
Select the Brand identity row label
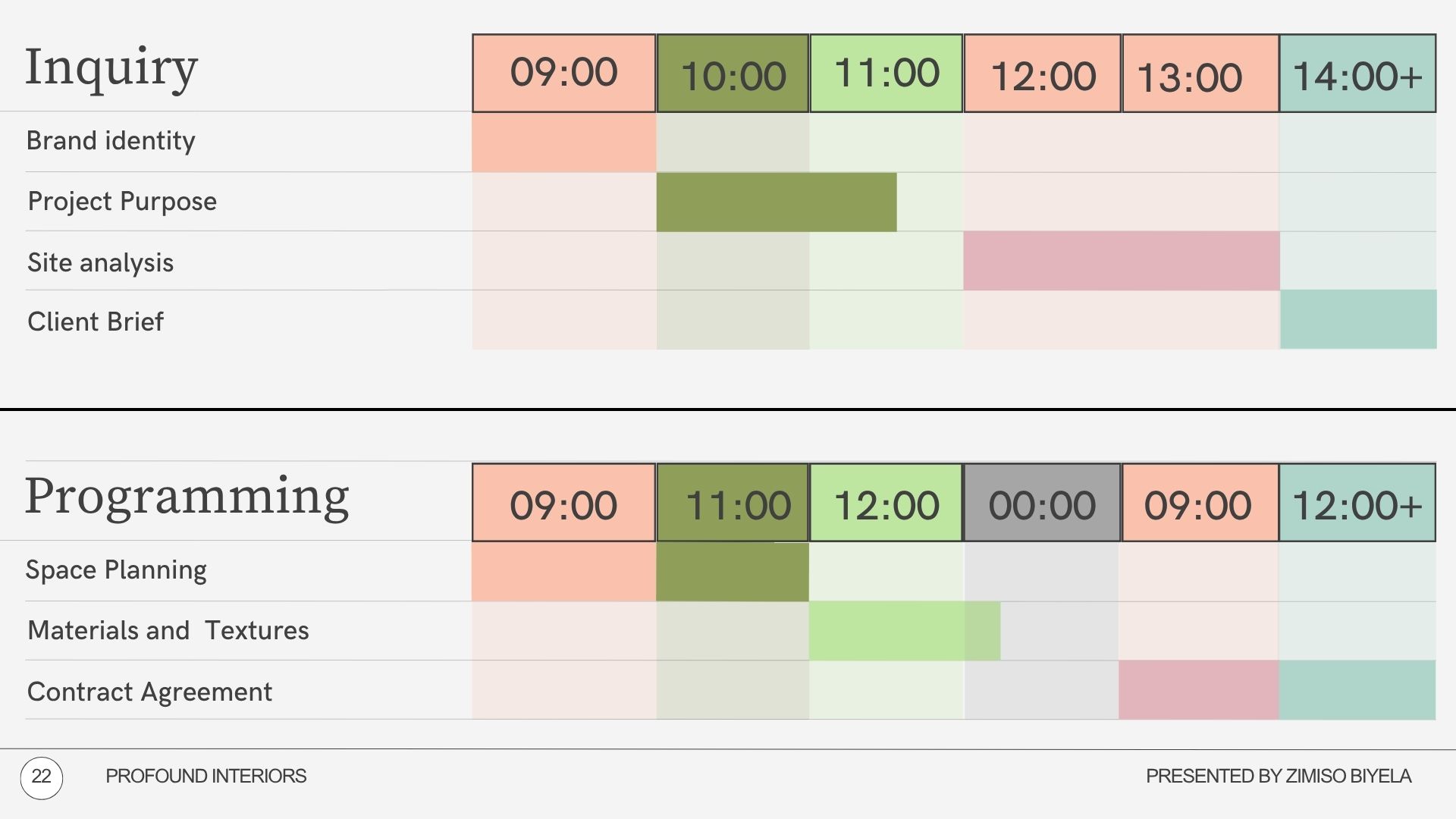[x=111, y=141]
